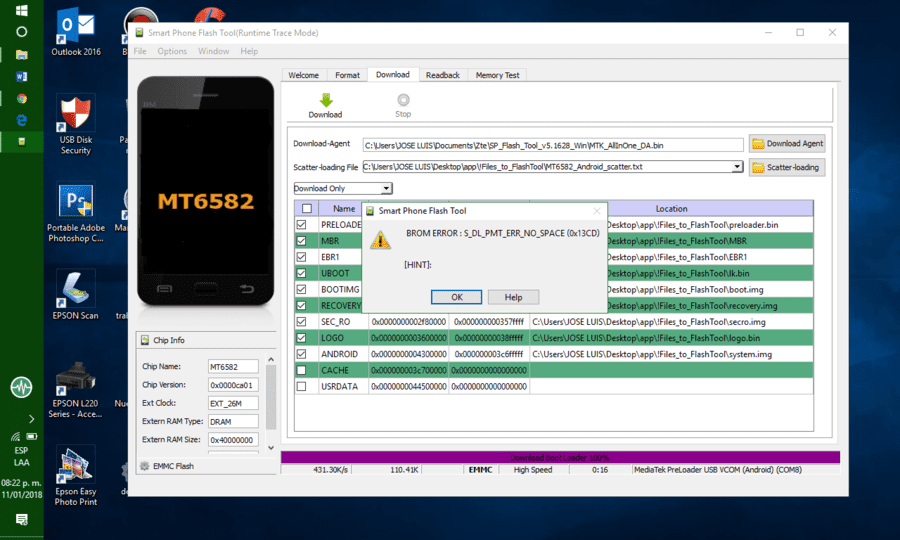This screenshot has width=900, height=540.
Task: Select the Download tab
Action: coord(393,75)
